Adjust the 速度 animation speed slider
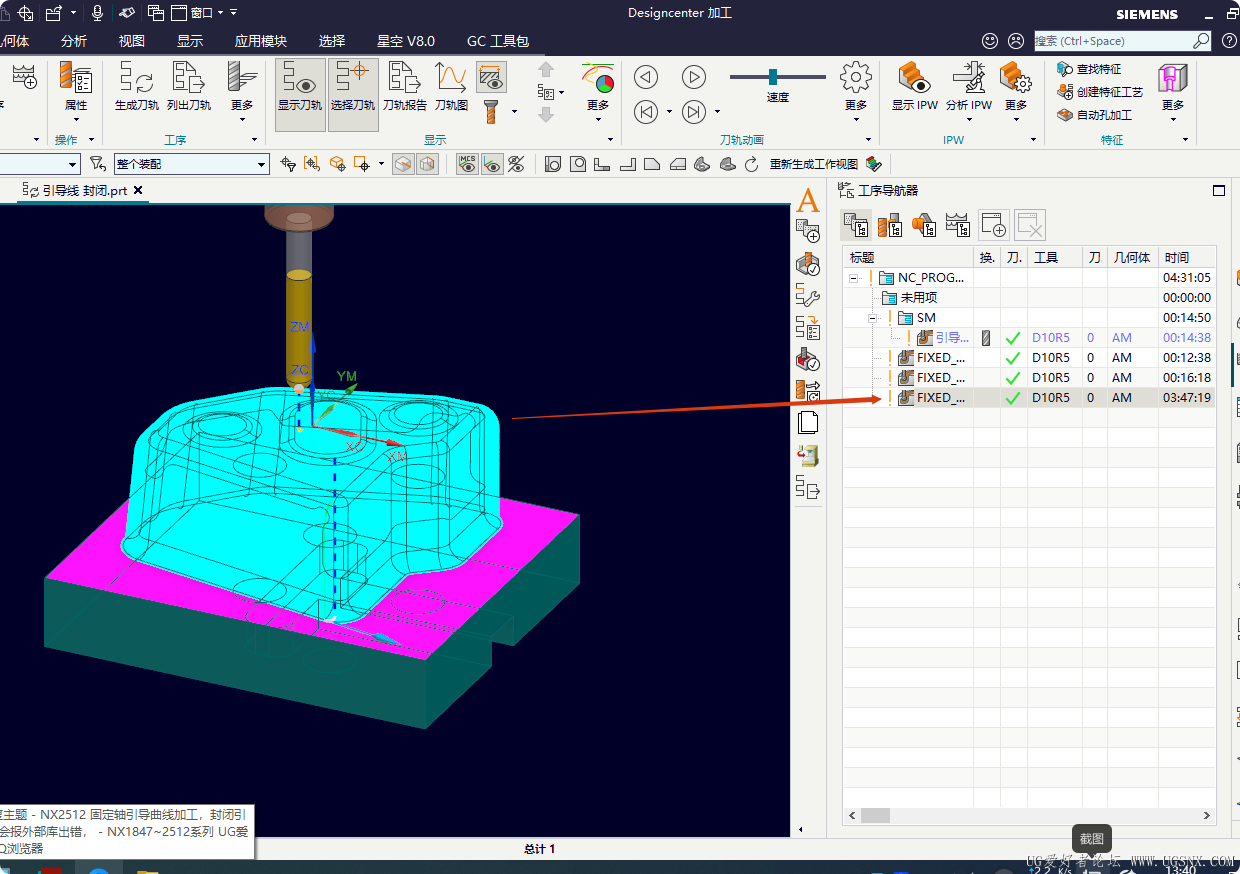The height and width of the screenshot is (874, 1240). click(x=773, y=77)
